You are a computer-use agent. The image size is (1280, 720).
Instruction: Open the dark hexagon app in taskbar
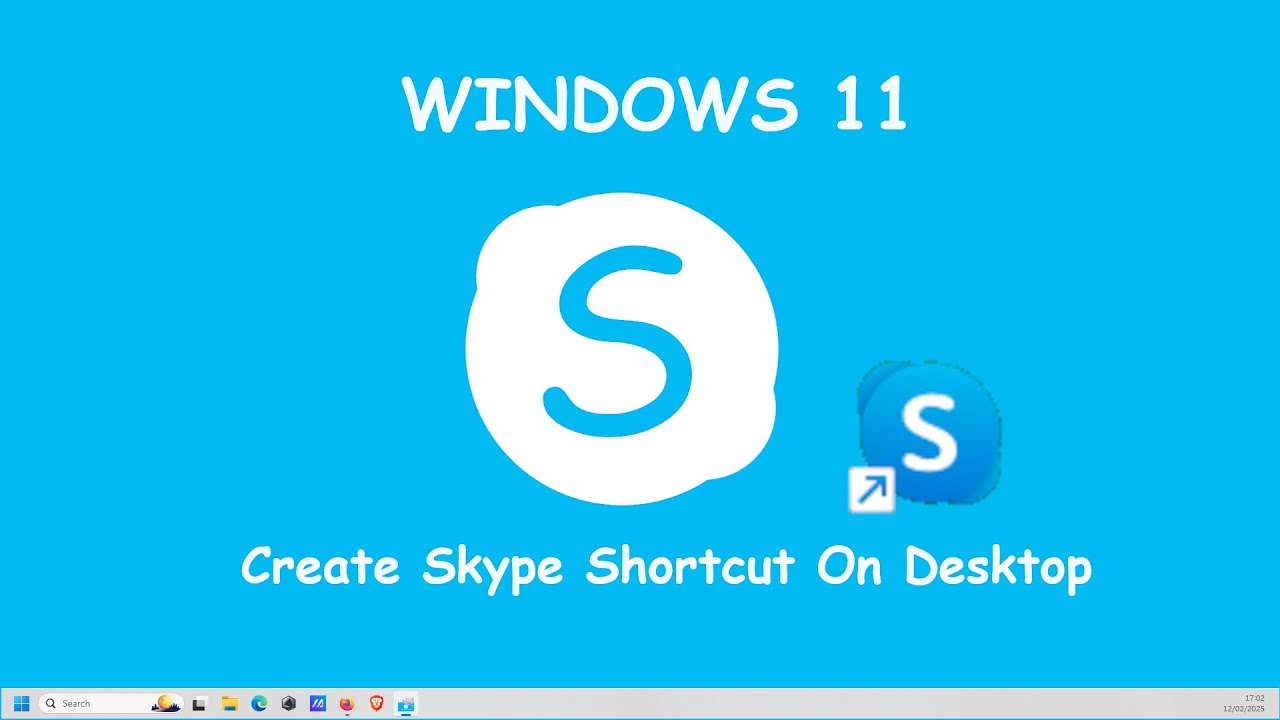click(288, 704)
